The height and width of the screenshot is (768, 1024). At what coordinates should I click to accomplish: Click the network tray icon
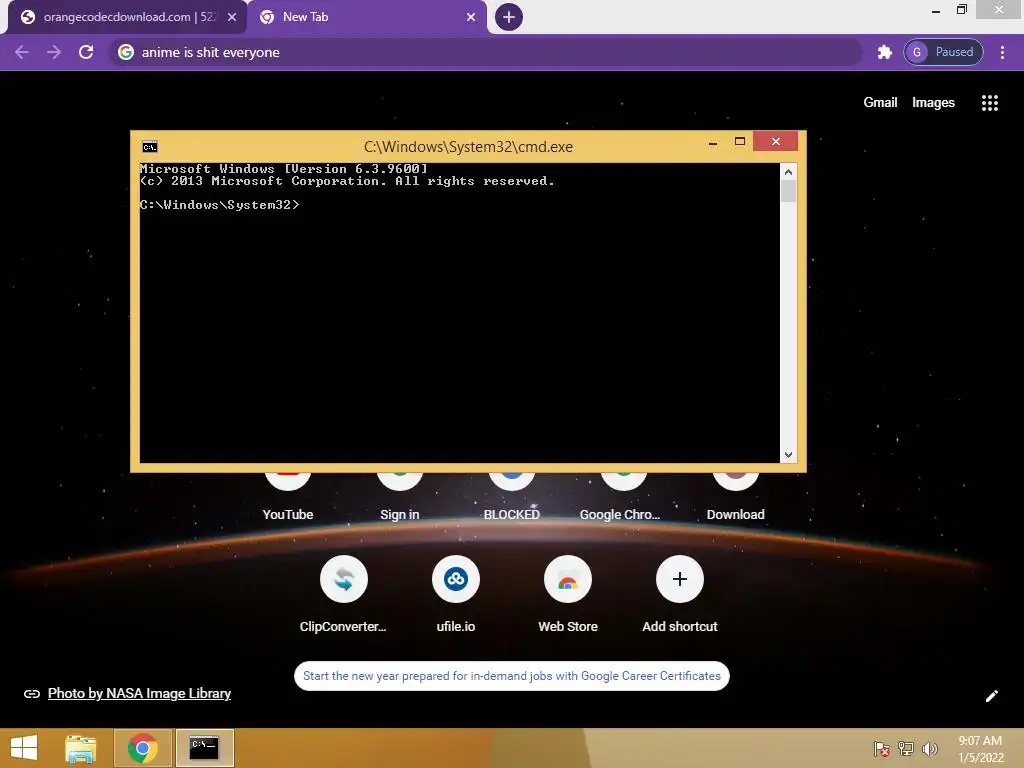(906, 748)
